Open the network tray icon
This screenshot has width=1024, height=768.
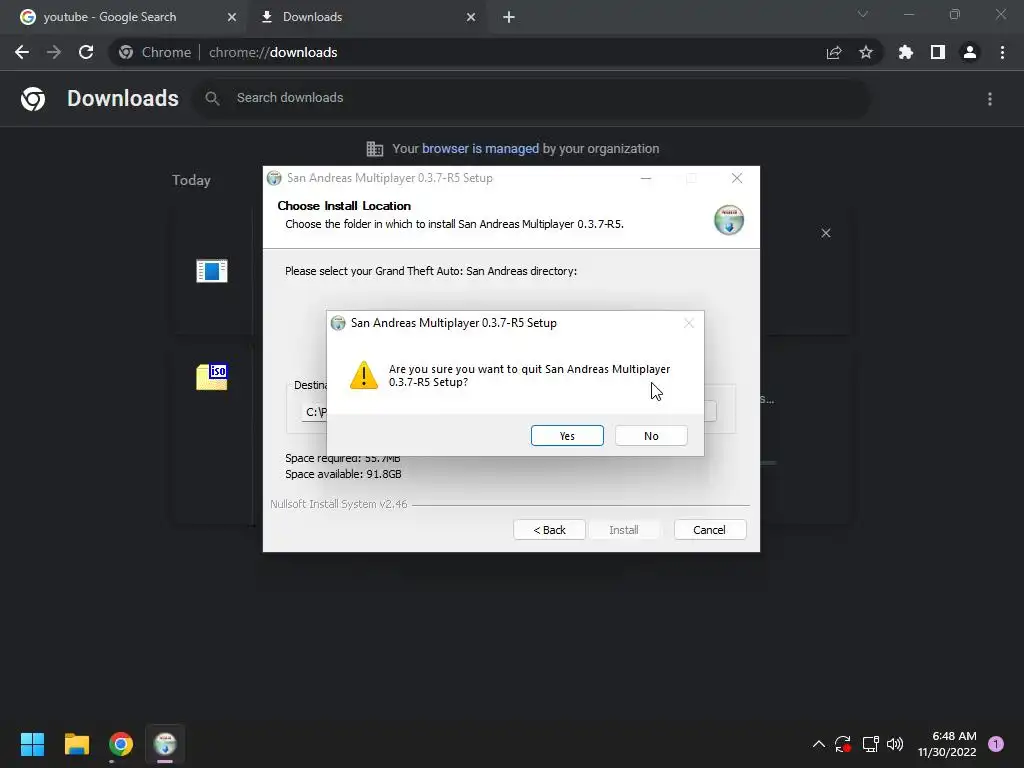[870, 744]
